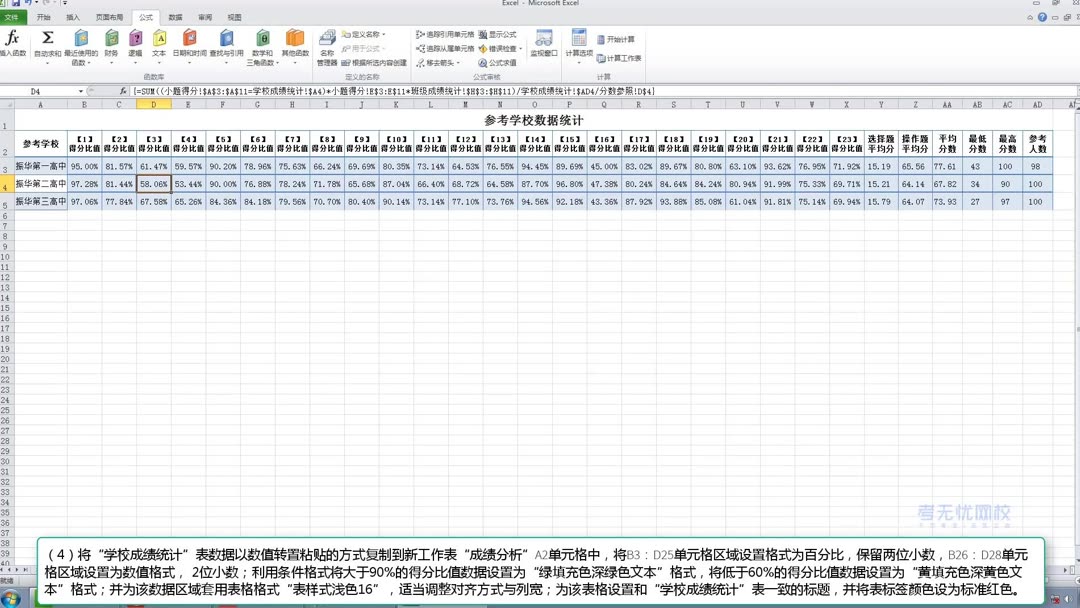The image size is (1080, 608).
Task: Click the Calculate Now button
Action: point(616,38)
